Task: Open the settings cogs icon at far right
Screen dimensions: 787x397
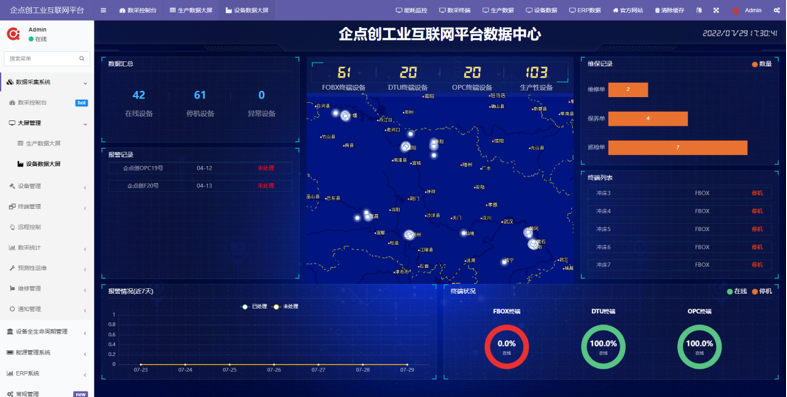Action: point(776,10)
